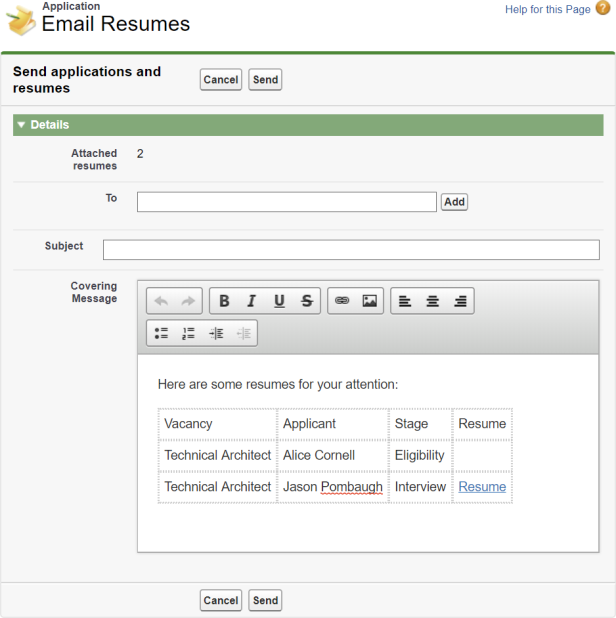Apply underline formatting in the editor

(279, 301)
